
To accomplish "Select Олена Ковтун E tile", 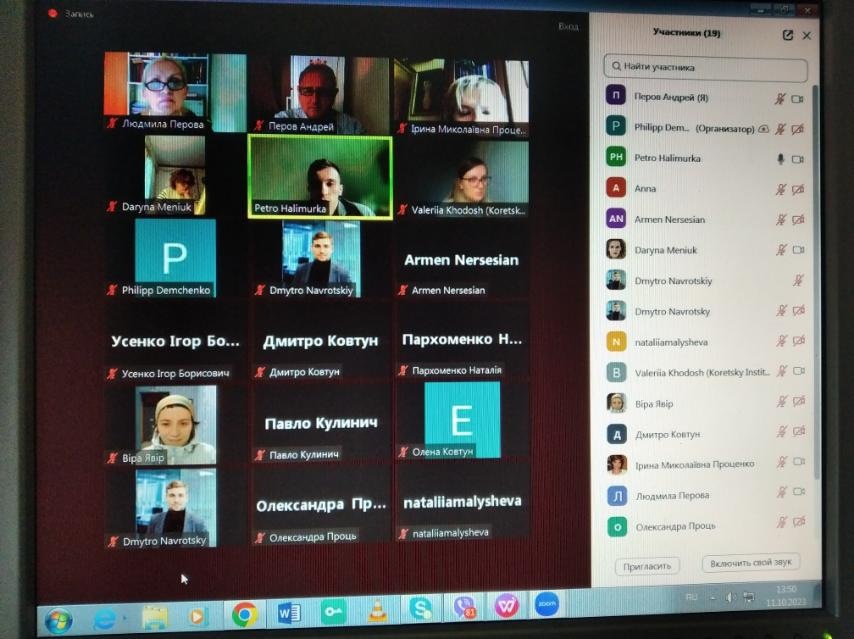I will pyautogui.click(x=462, y=420).
